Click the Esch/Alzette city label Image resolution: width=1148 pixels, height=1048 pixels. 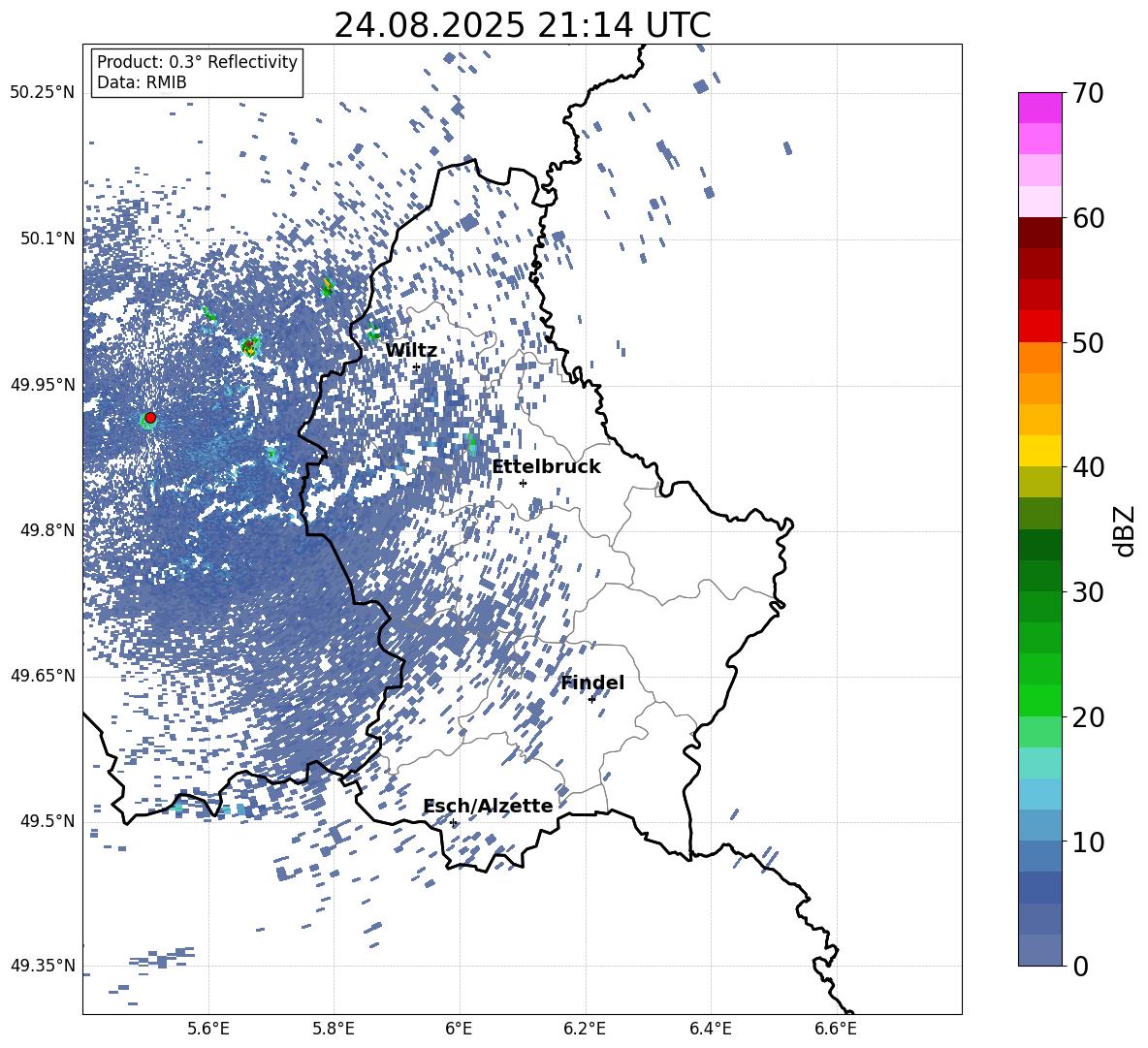489,807
